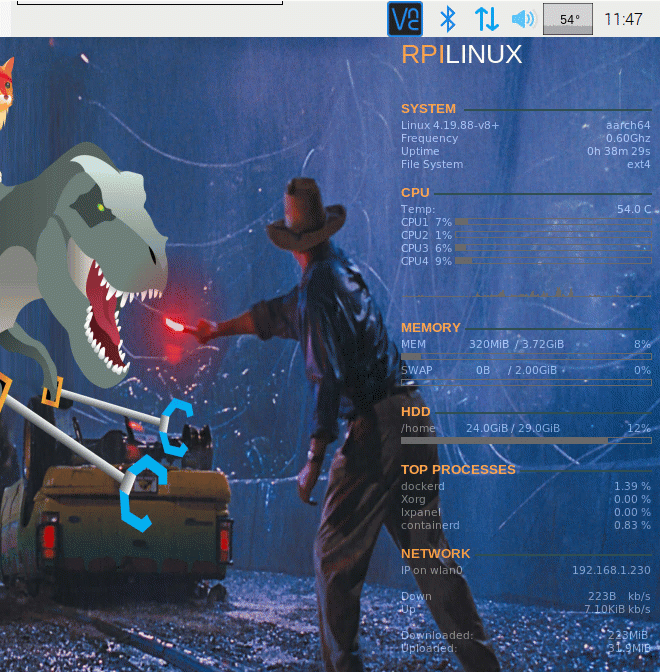Click the Uptime 0h 38m 29s value
Screen dimensions: 660x672
tap(618, 151)
